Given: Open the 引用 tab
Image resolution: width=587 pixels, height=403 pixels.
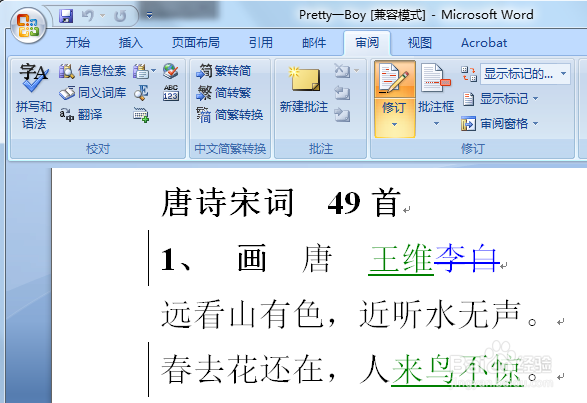Looking at the screenshot, I should (x=261, y=42).
